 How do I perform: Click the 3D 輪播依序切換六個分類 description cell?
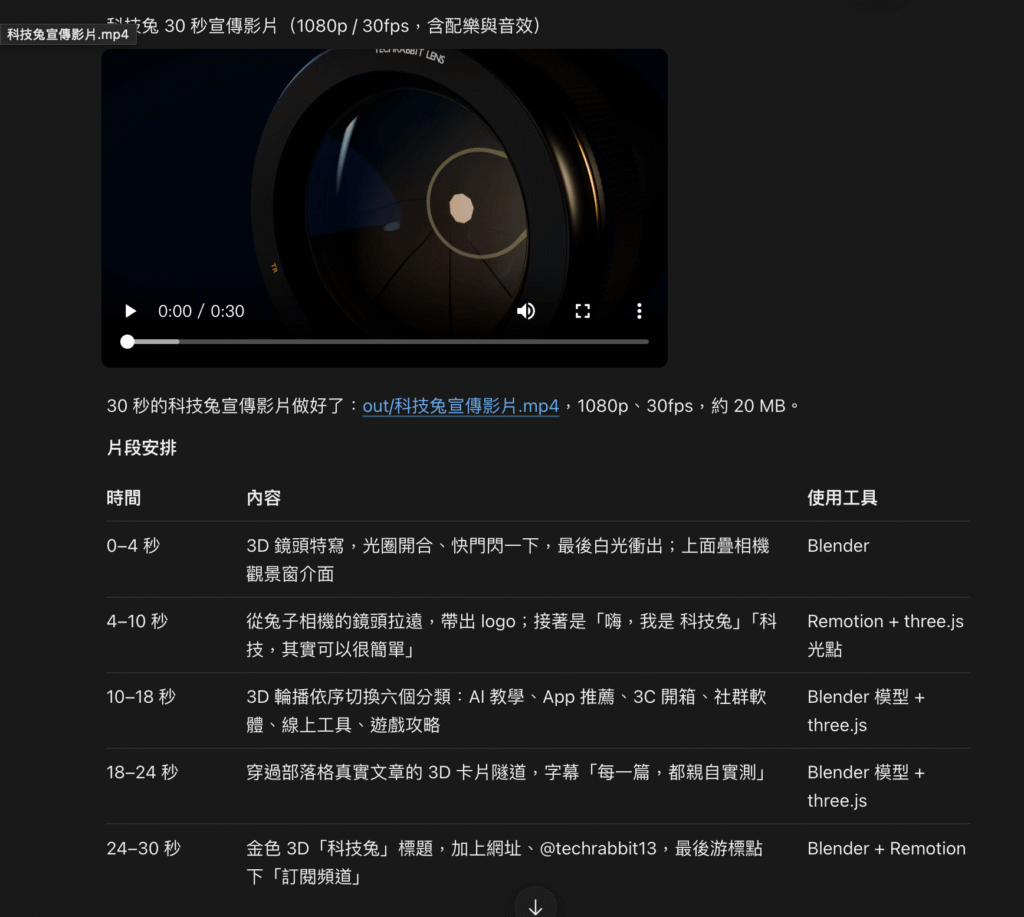(x=506, y=711)
